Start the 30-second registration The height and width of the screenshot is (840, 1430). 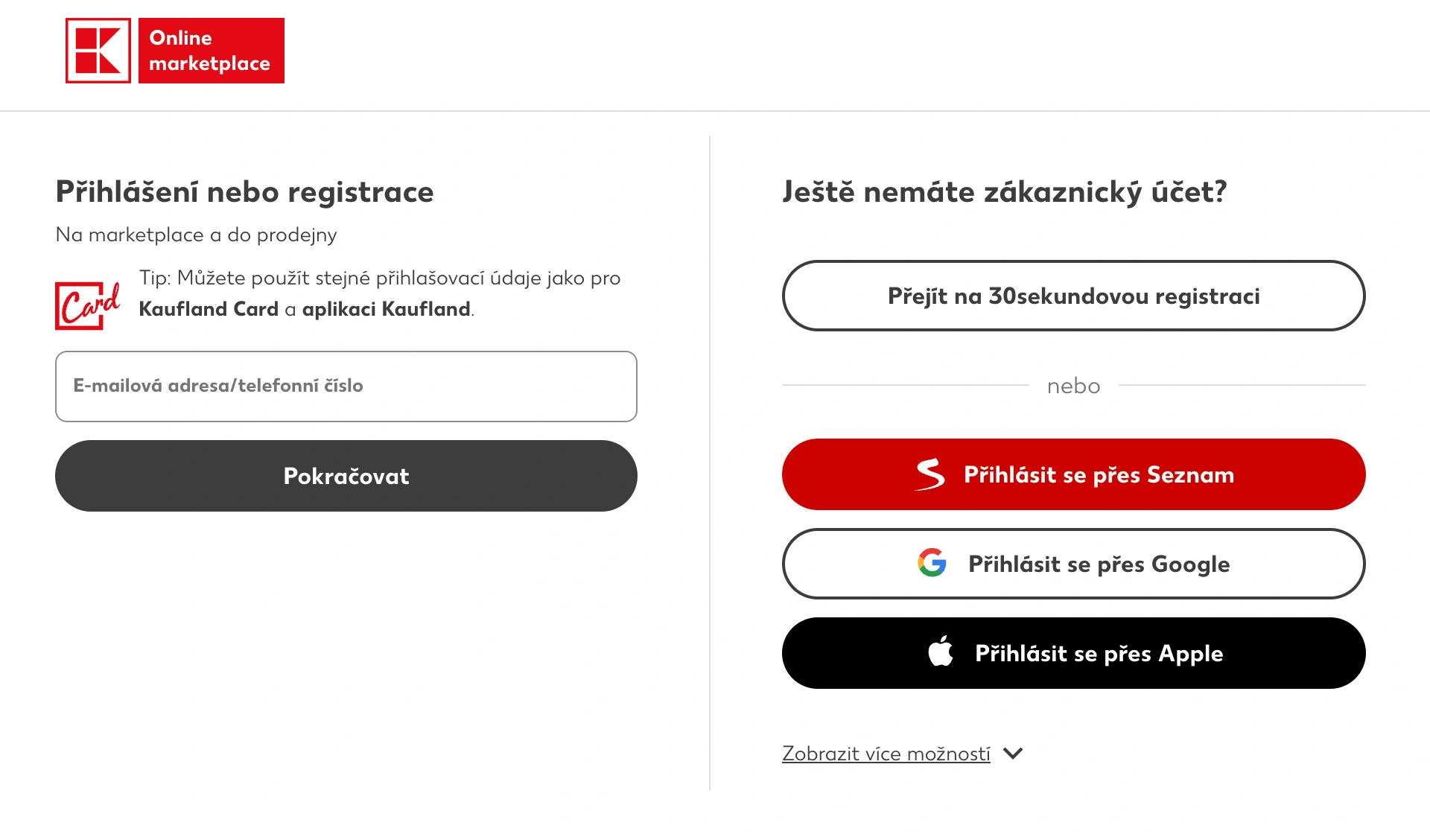pyautogui.click(x=1072, y=296)
